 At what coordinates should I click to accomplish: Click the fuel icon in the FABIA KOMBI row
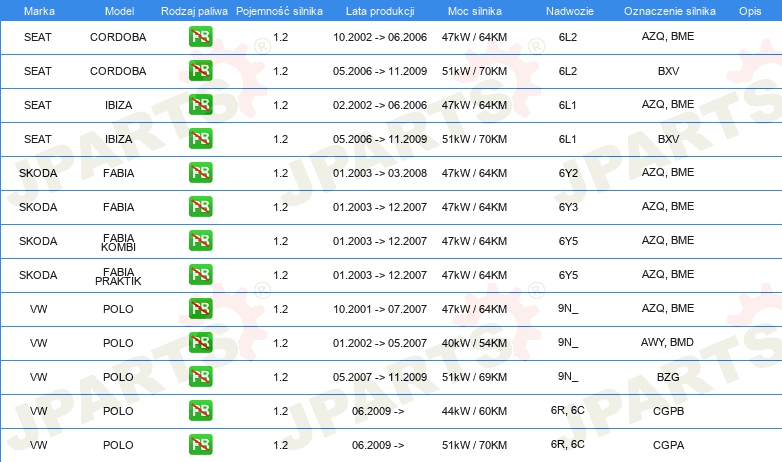200,240
